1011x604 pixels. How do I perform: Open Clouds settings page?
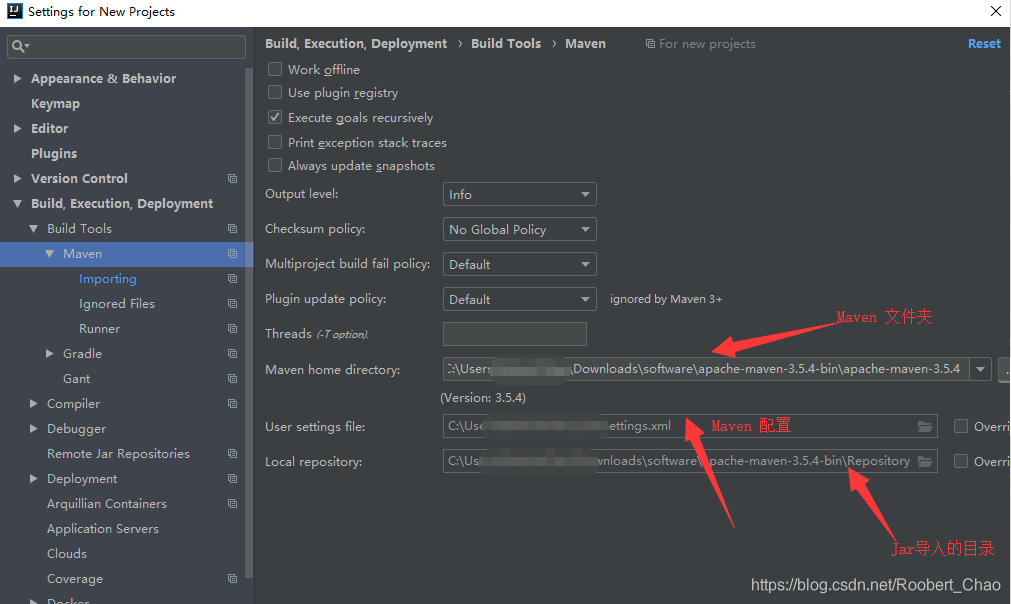(x=67, y=554)
